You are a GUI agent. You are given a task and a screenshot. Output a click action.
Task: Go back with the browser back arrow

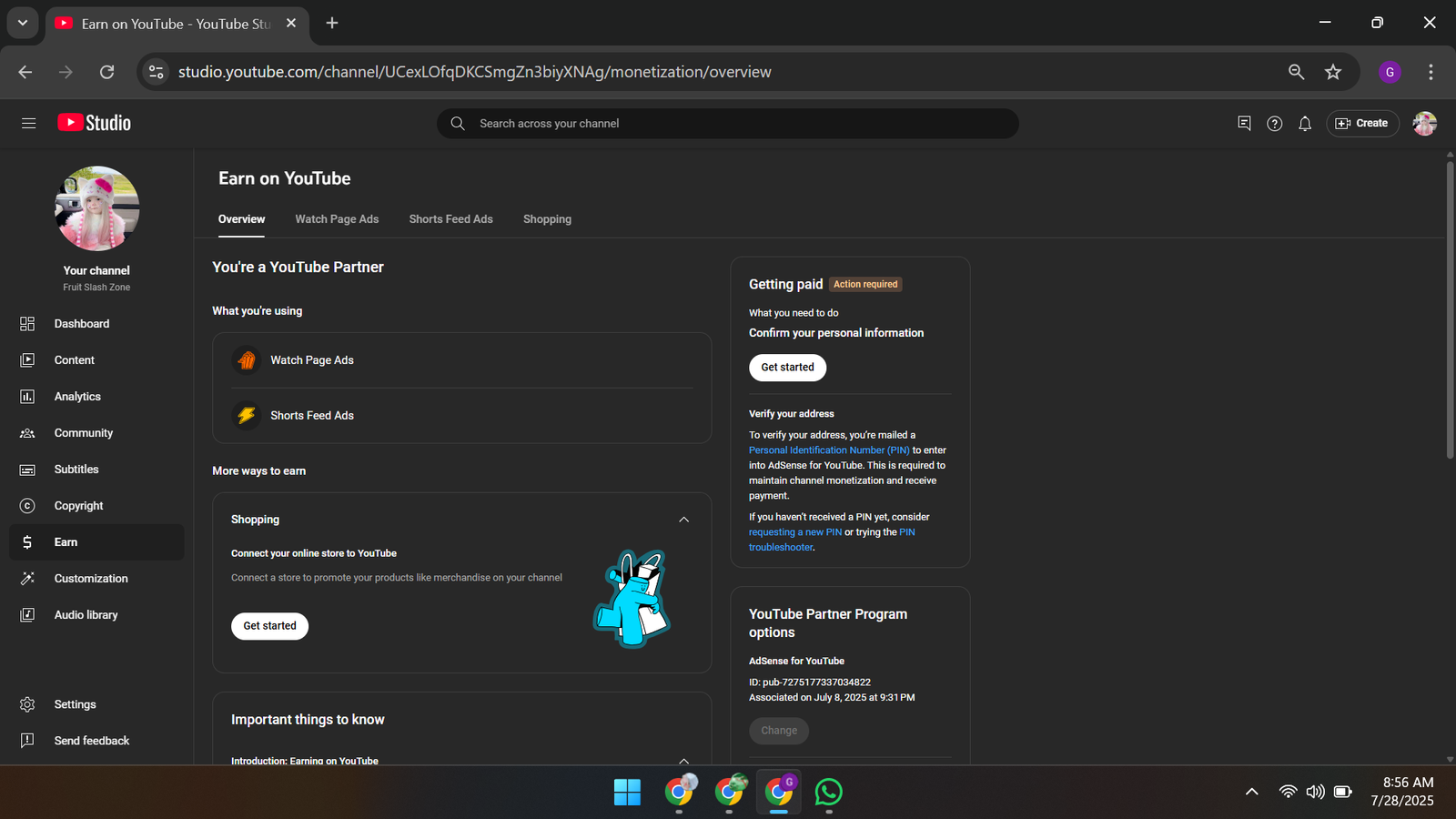pyautogui.click(x=25, y=72)
